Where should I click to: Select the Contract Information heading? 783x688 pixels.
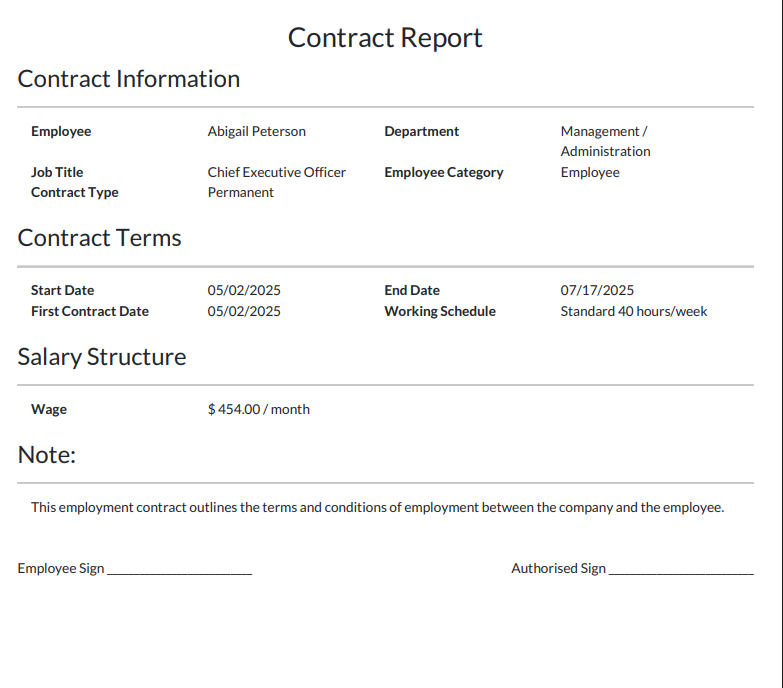coord(129,79)
